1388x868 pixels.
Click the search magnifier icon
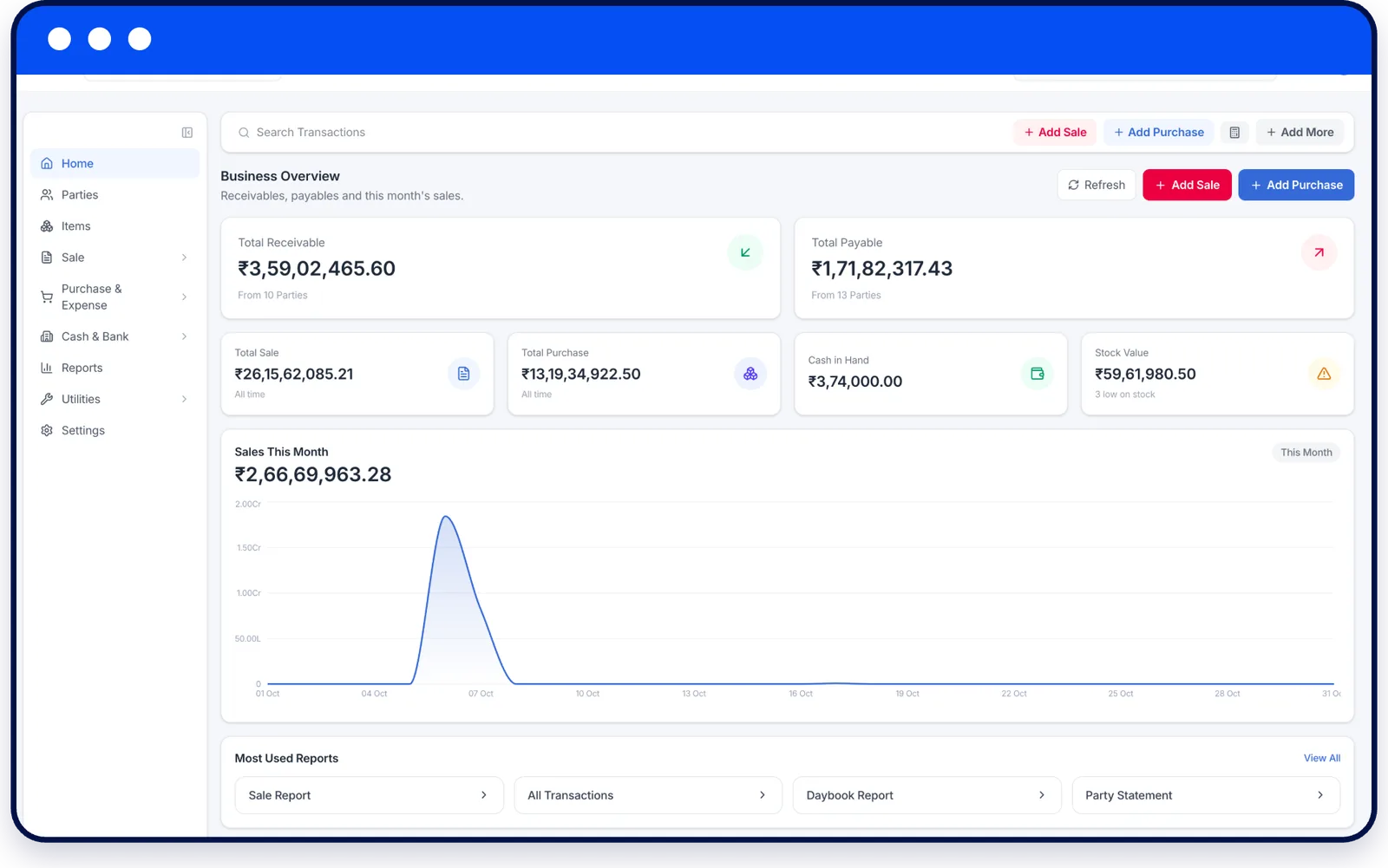(244, 133)
